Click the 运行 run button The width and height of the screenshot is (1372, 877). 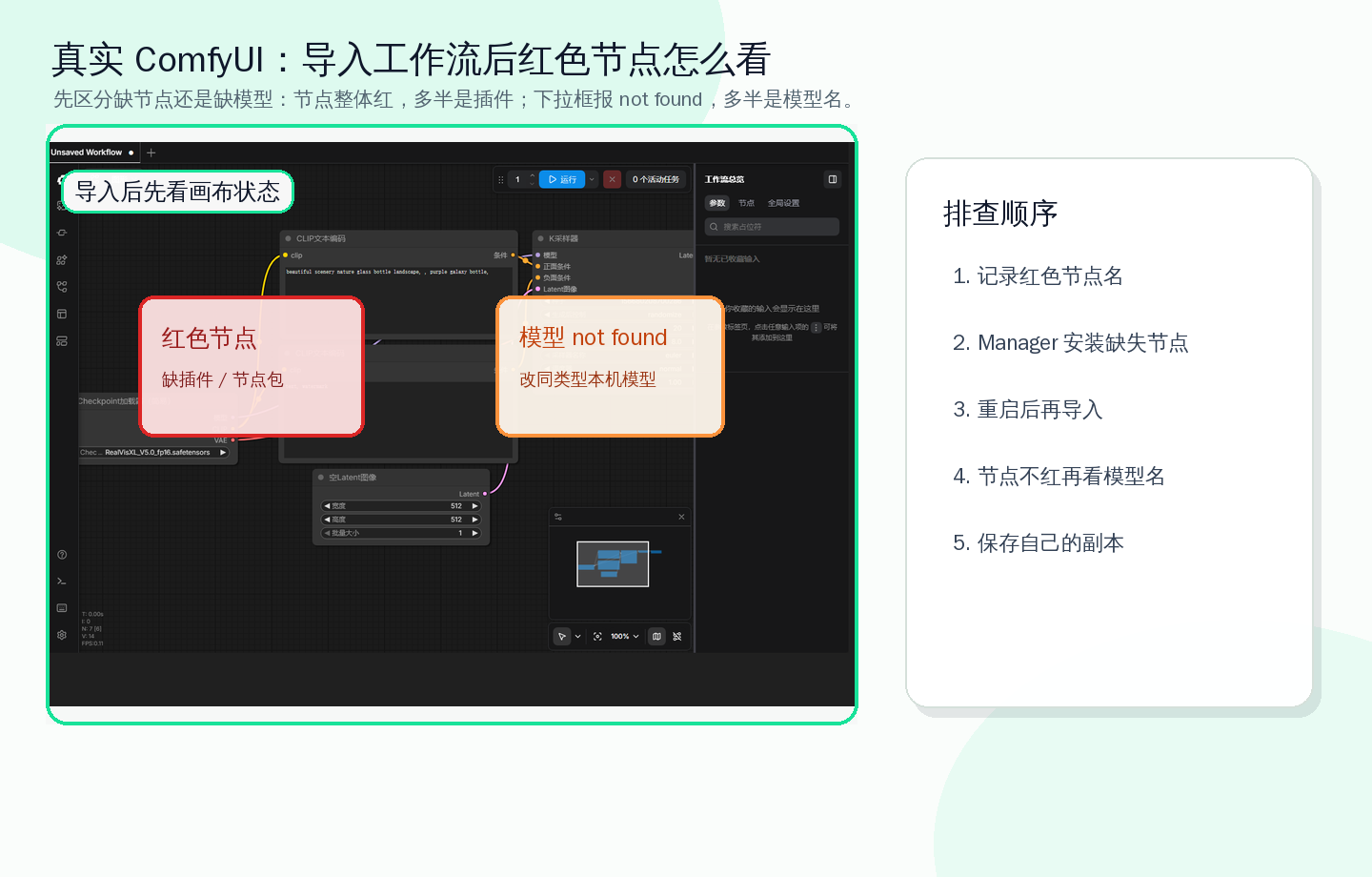click(x=562, y=179)
